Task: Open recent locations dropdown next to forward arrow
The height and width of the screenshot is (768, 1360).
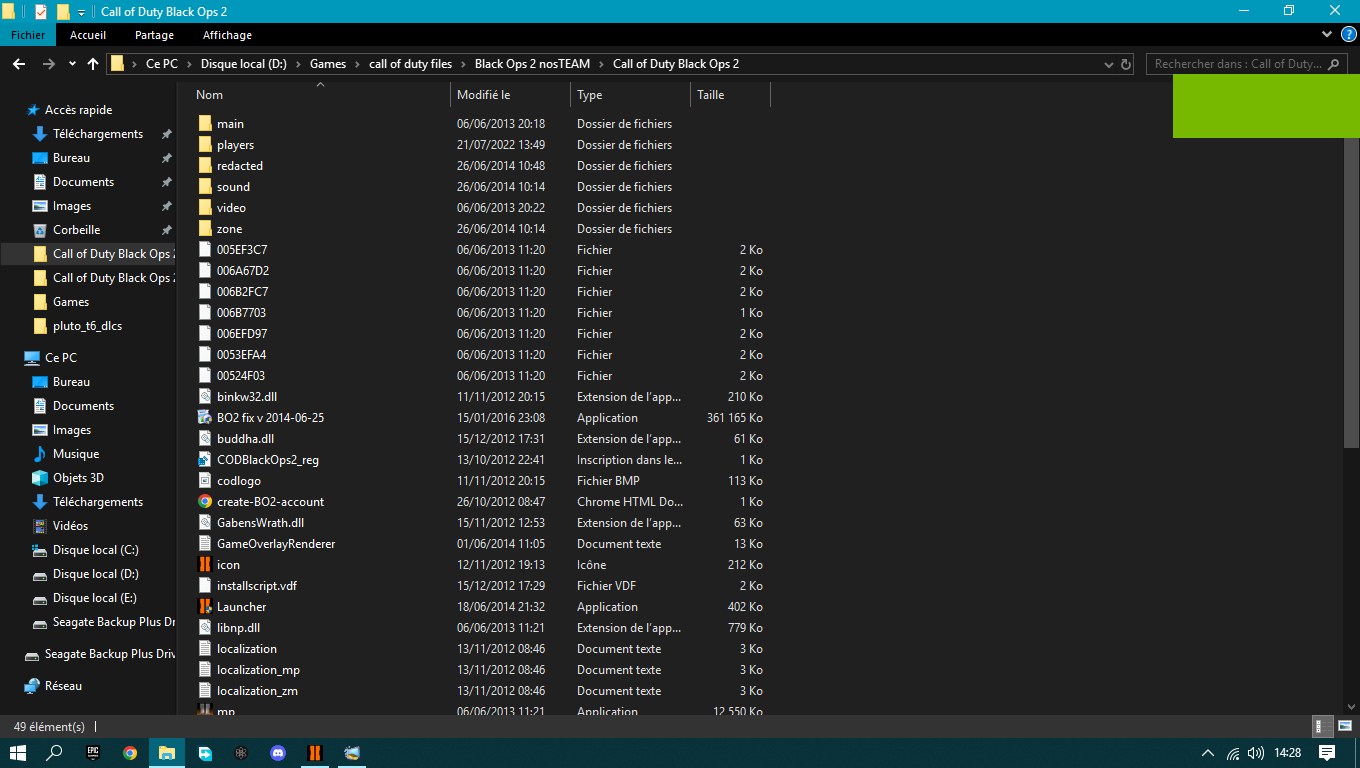Action: click(72, 64)
